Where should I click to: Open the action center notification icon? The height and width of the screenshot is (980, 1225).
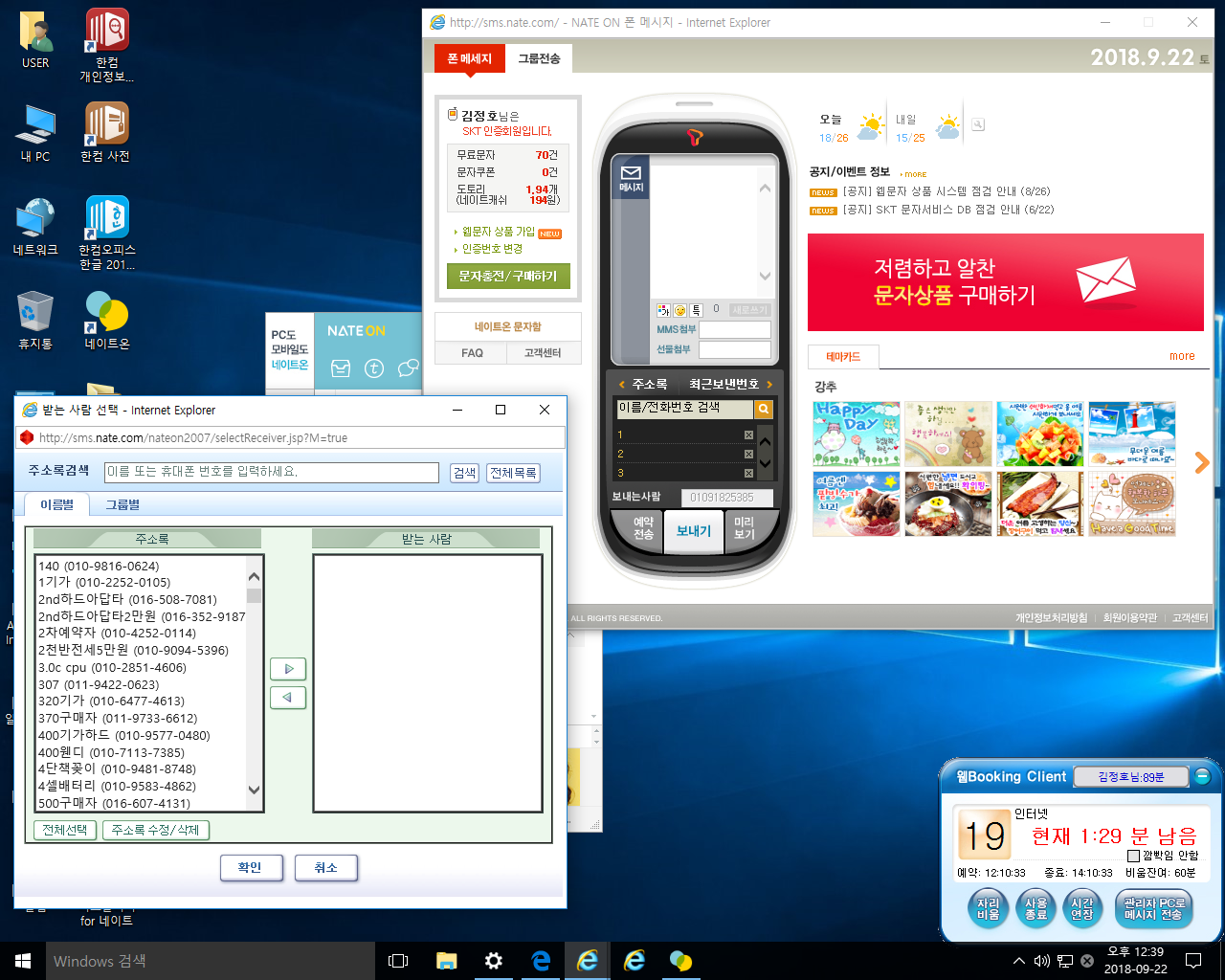pyautogui.click(x=1193, y=961)
